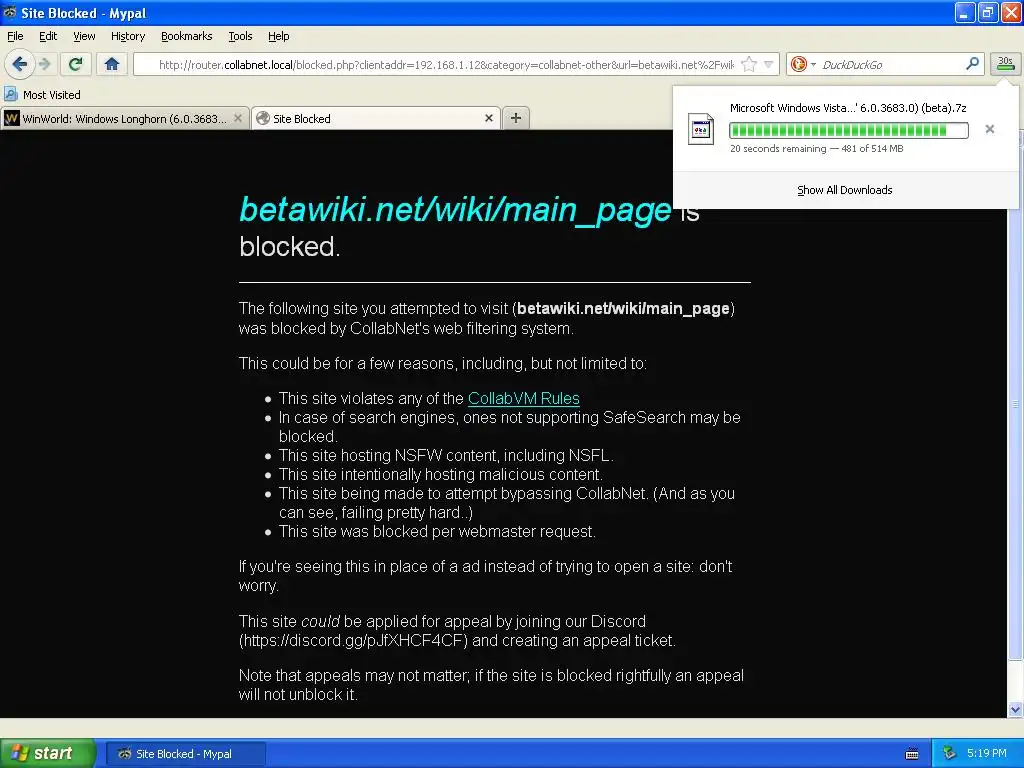Open the Home page button
The image size is (1024, 768).
pos(112,64)
